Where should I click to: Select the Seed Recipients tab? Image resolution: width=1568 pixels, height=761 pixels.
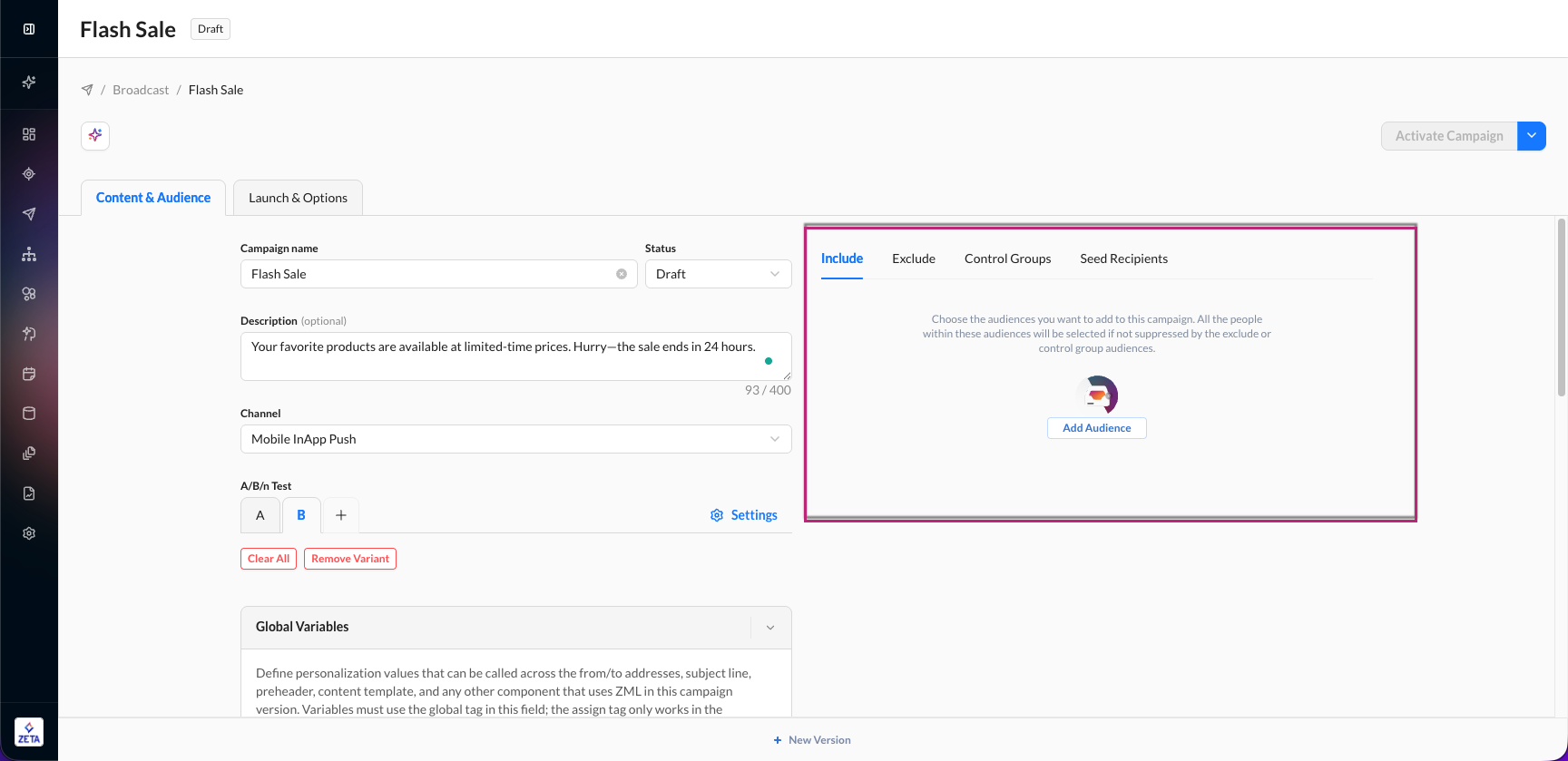[x=1124, y=259]
